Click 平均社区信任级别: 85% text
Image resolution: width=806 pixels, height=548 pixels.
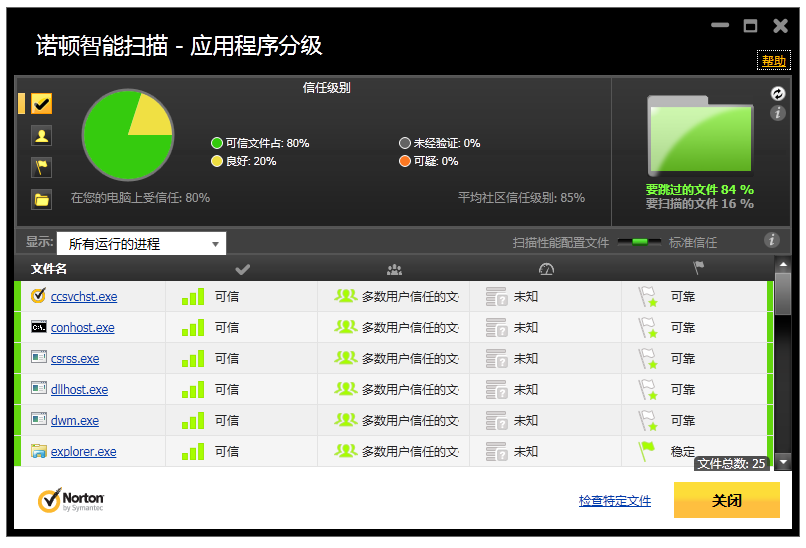pyautogui.click(x=521, y=198)
